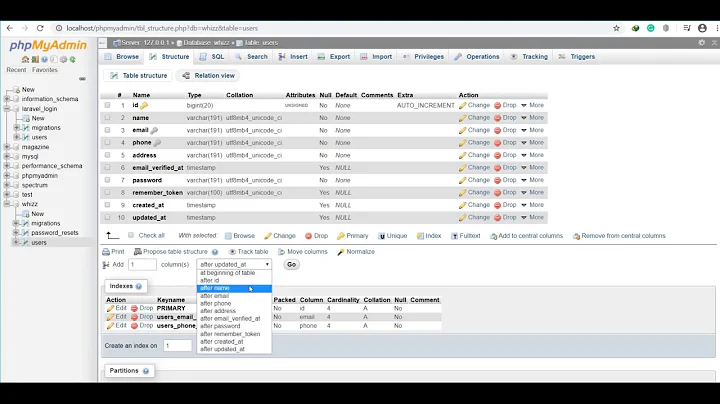Reload the page with the refresh icon
The image size is (720, 404).
click(40, 28)
